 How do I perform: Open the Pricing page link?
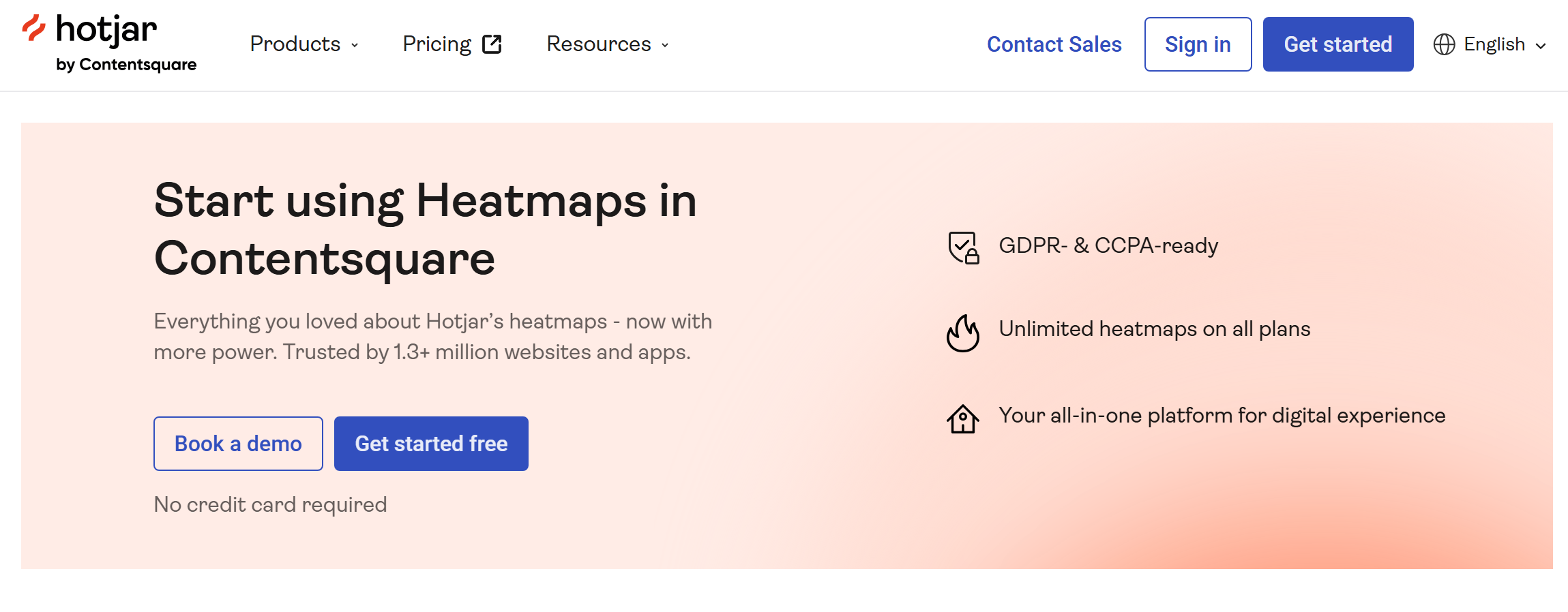point(452,44)
